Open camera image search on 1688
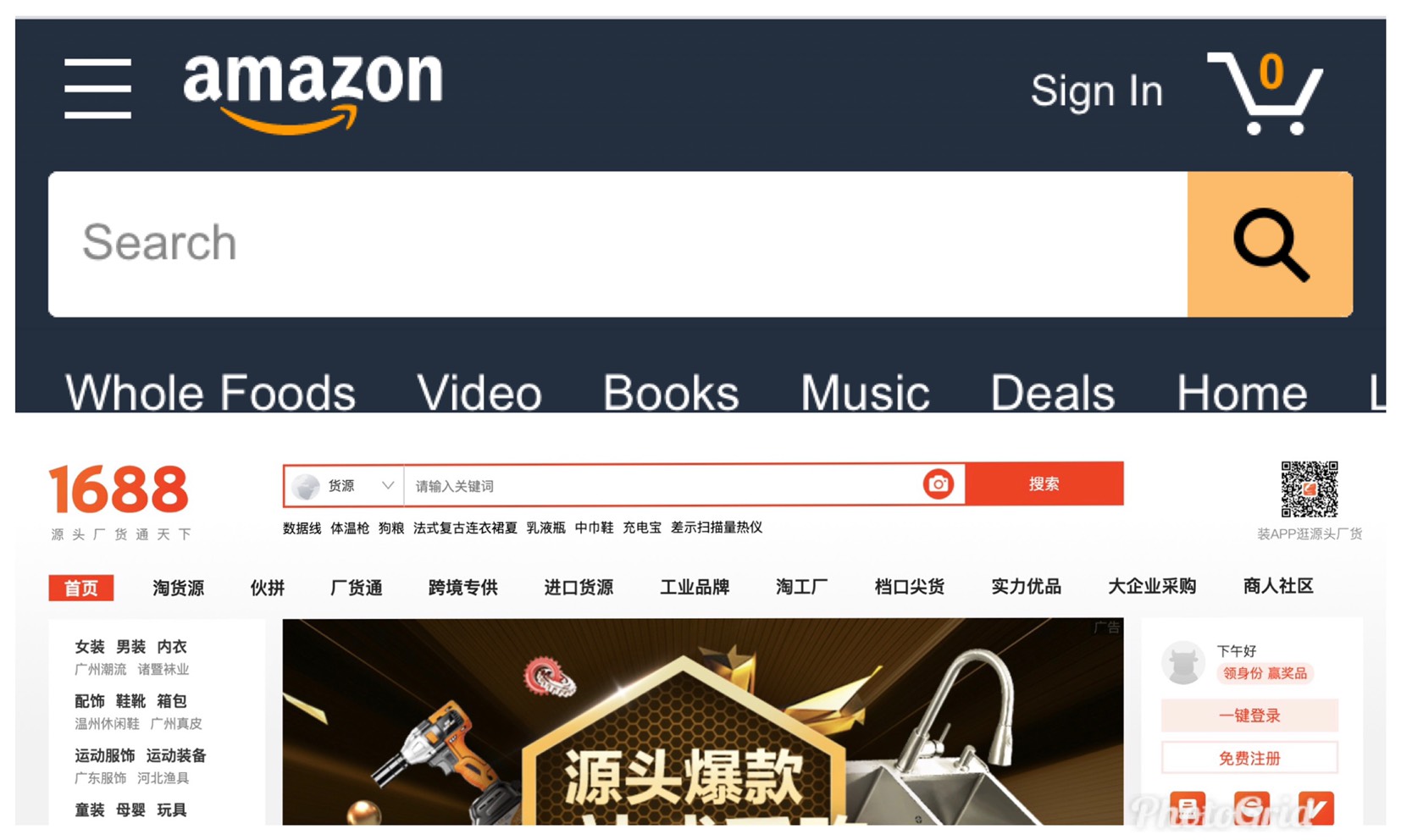The height and width of the screenshot is (840, 1401). point(938,484)
